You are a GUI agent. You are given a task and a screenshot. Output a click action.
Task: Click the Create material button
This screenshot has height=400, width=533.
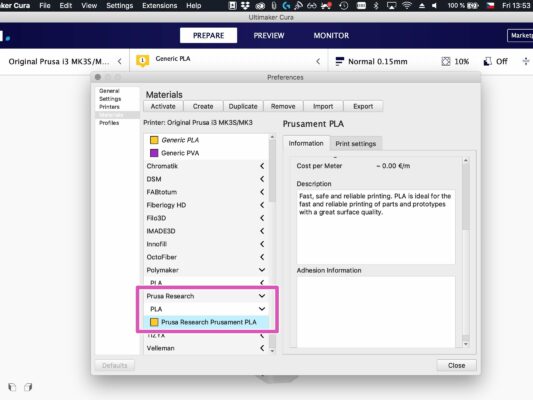pos(203,106)
